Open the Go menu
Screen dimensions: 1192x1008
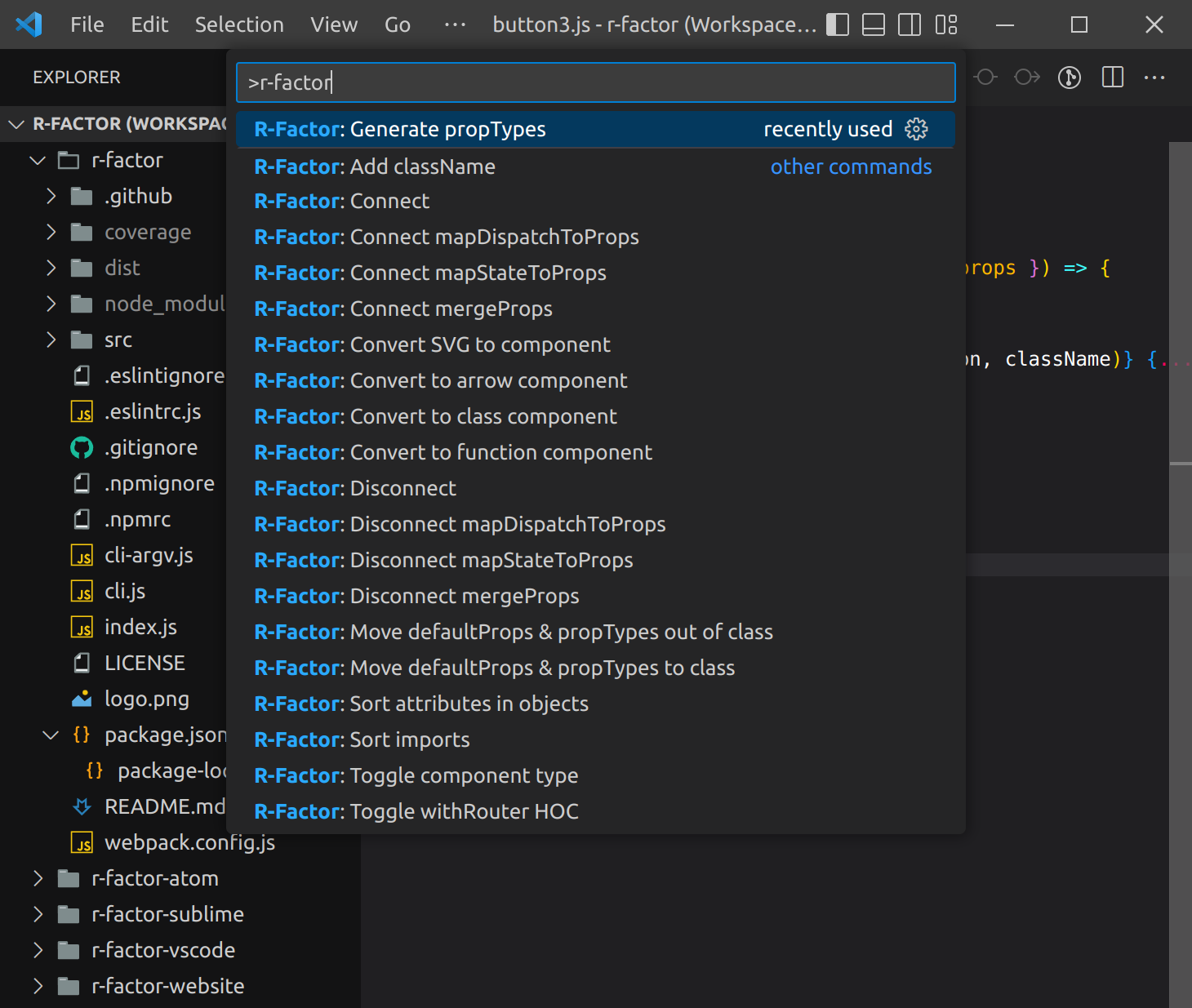point(398,24)
